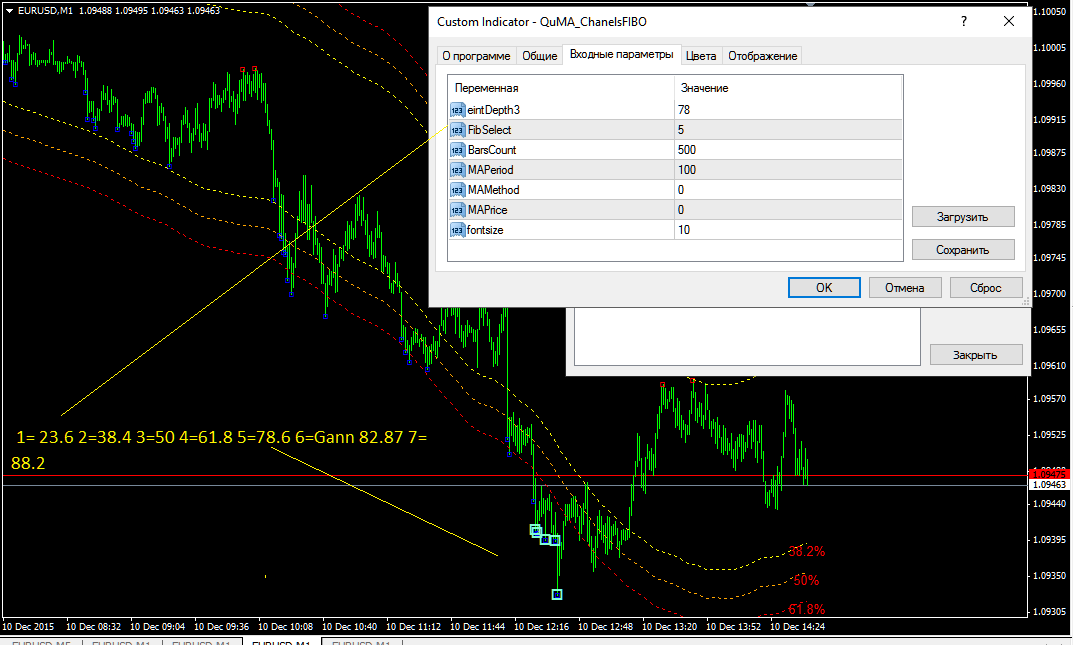
Task: Click the eintDepth3 variable icon
Action: pos(457,109)
